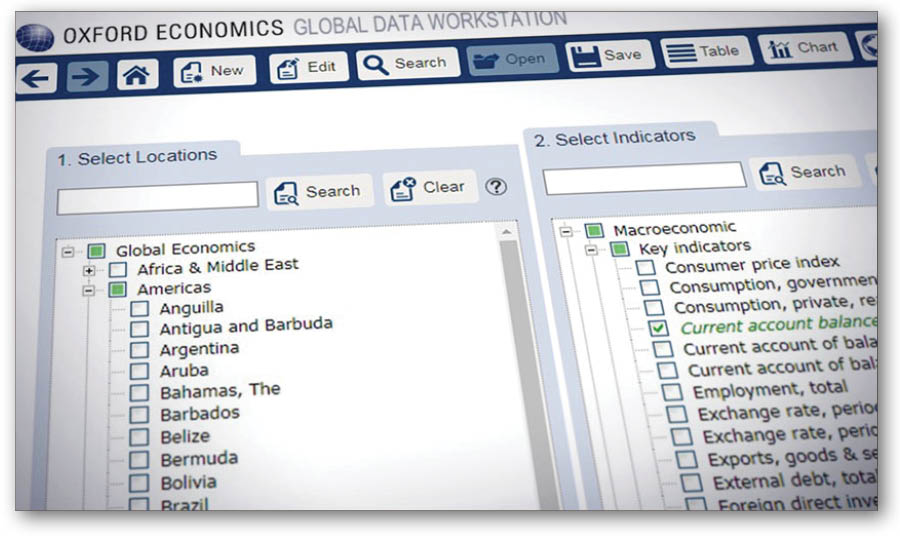This screenshot has height=538, width=900.
Task: Go forward with the right arrow button
Action: [87, 76]
